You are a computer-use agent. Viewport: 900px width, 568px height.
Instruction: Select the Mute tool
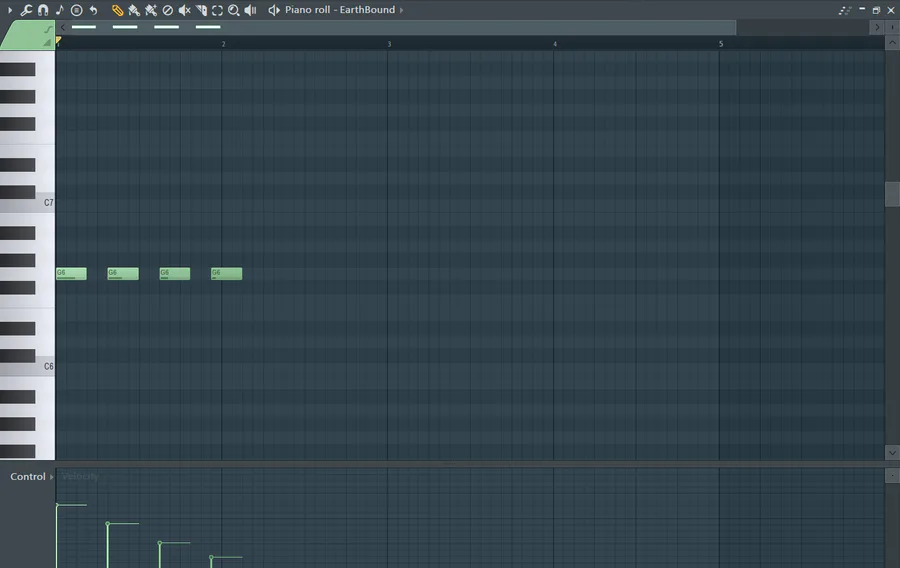(184, 10)
